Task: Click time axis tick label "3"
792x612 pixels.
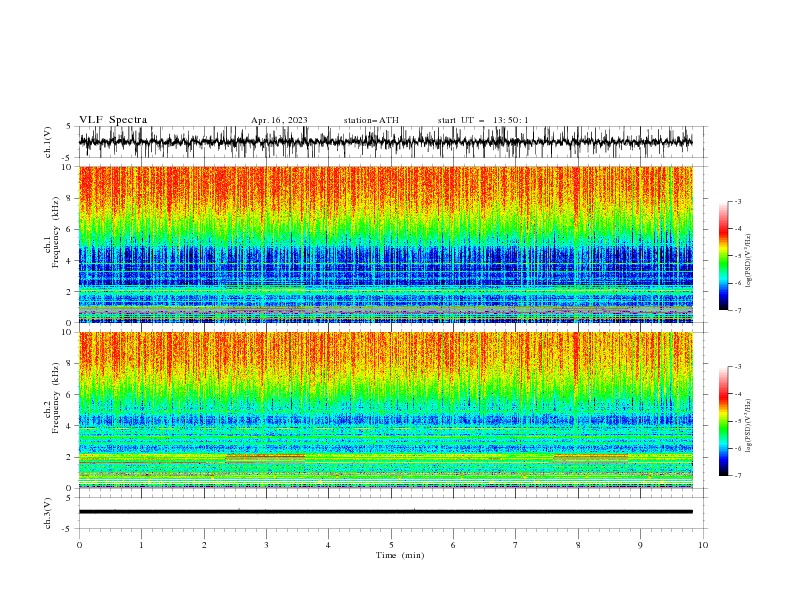Action: pyautogui.click(x=266, y=545)
